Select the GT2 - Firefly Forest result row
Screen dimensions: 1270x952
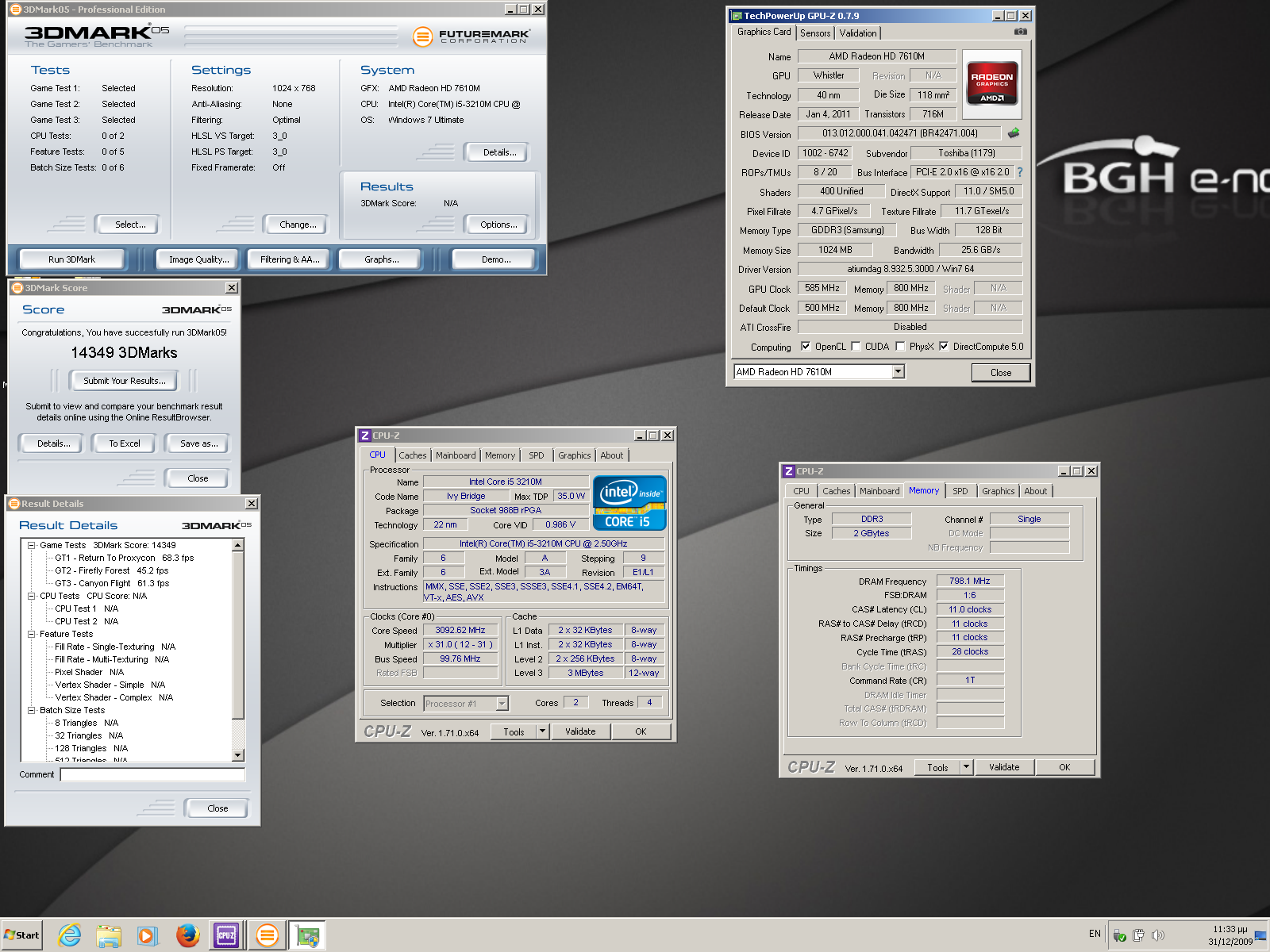click(112, 570)
